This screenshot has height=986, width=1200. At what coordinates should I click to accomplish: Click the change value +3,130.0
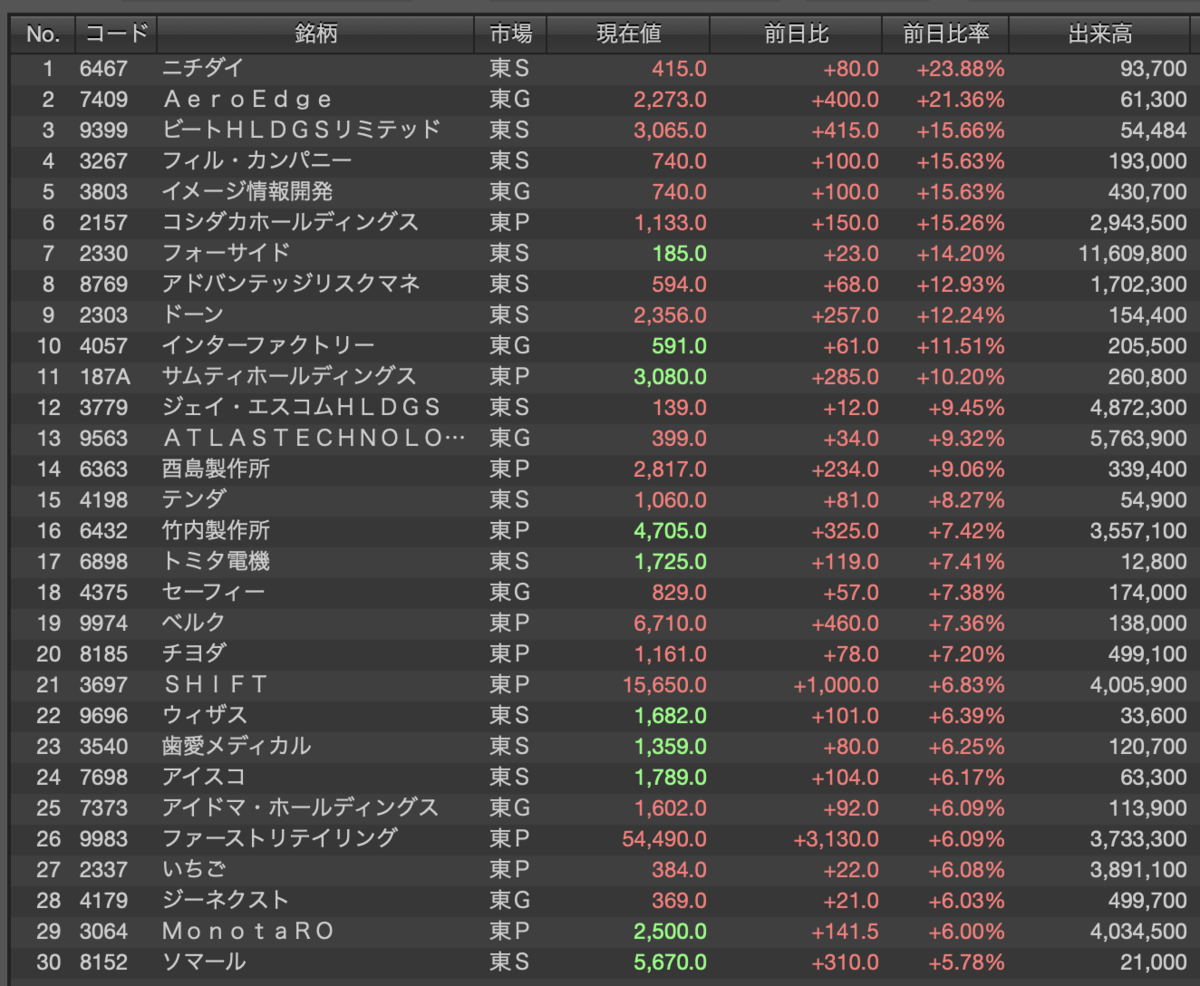(x=836, y=838)
